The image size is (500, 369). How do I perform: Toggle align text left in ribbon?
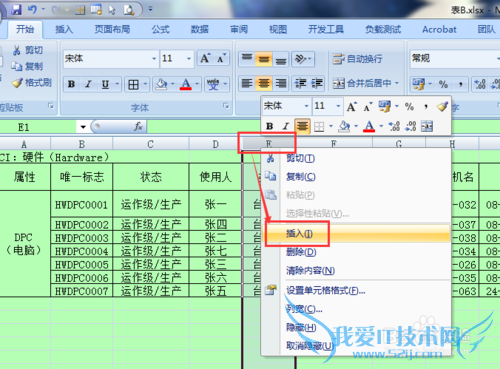click(247, 83)
